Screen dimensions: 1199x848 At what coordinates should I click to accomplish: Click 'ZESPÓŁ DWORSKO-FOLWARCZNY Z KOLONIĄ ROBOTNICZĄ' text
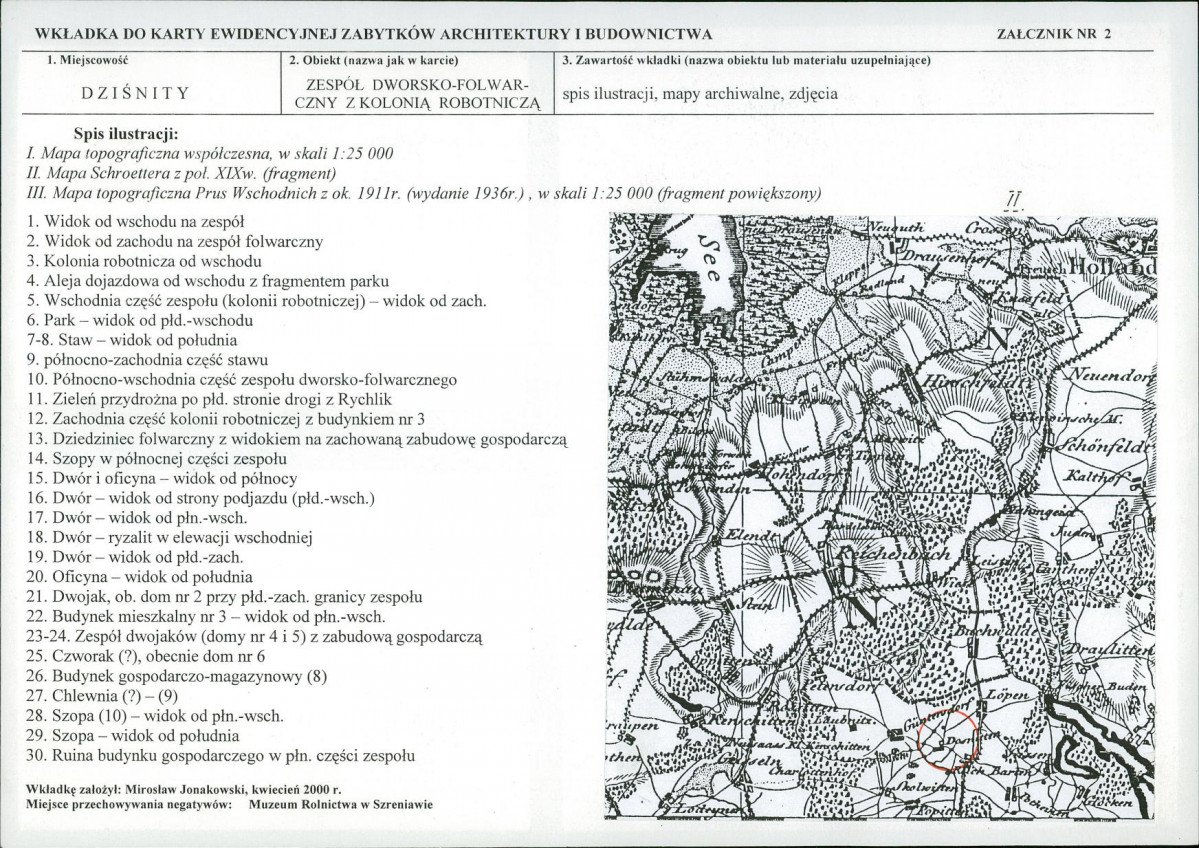point(418,95)
